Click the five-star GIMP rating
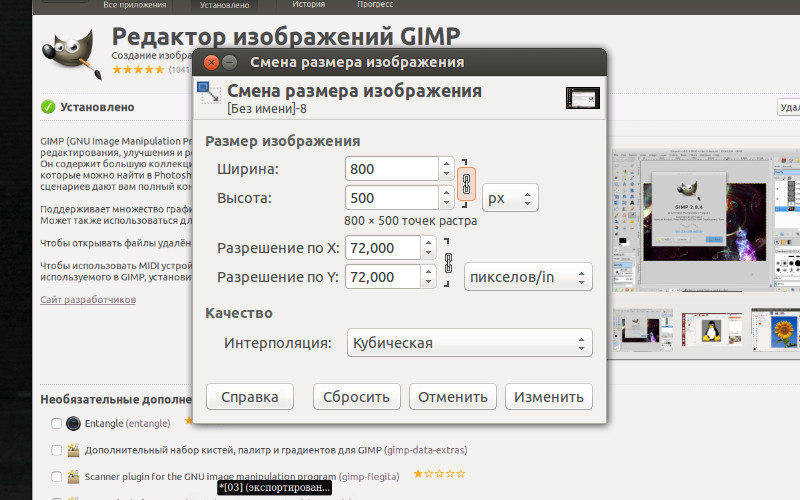Image resolution: width=800 pixels, height=500 pixels. [138, 69]
